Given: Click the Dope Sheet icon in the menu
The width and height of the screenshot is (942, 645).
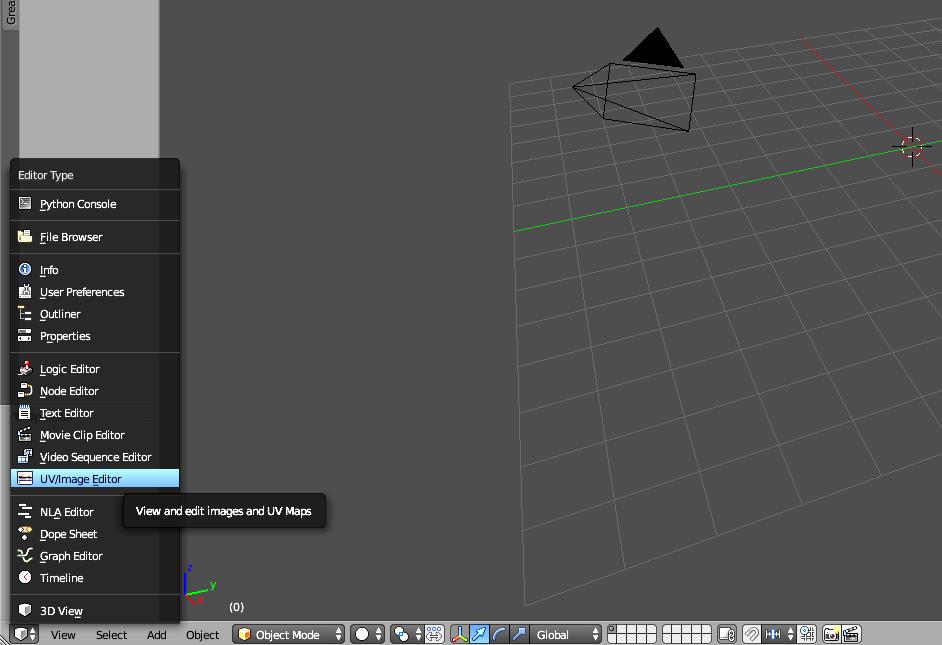Looking at the screenshot, I should (x=25, y=533).
